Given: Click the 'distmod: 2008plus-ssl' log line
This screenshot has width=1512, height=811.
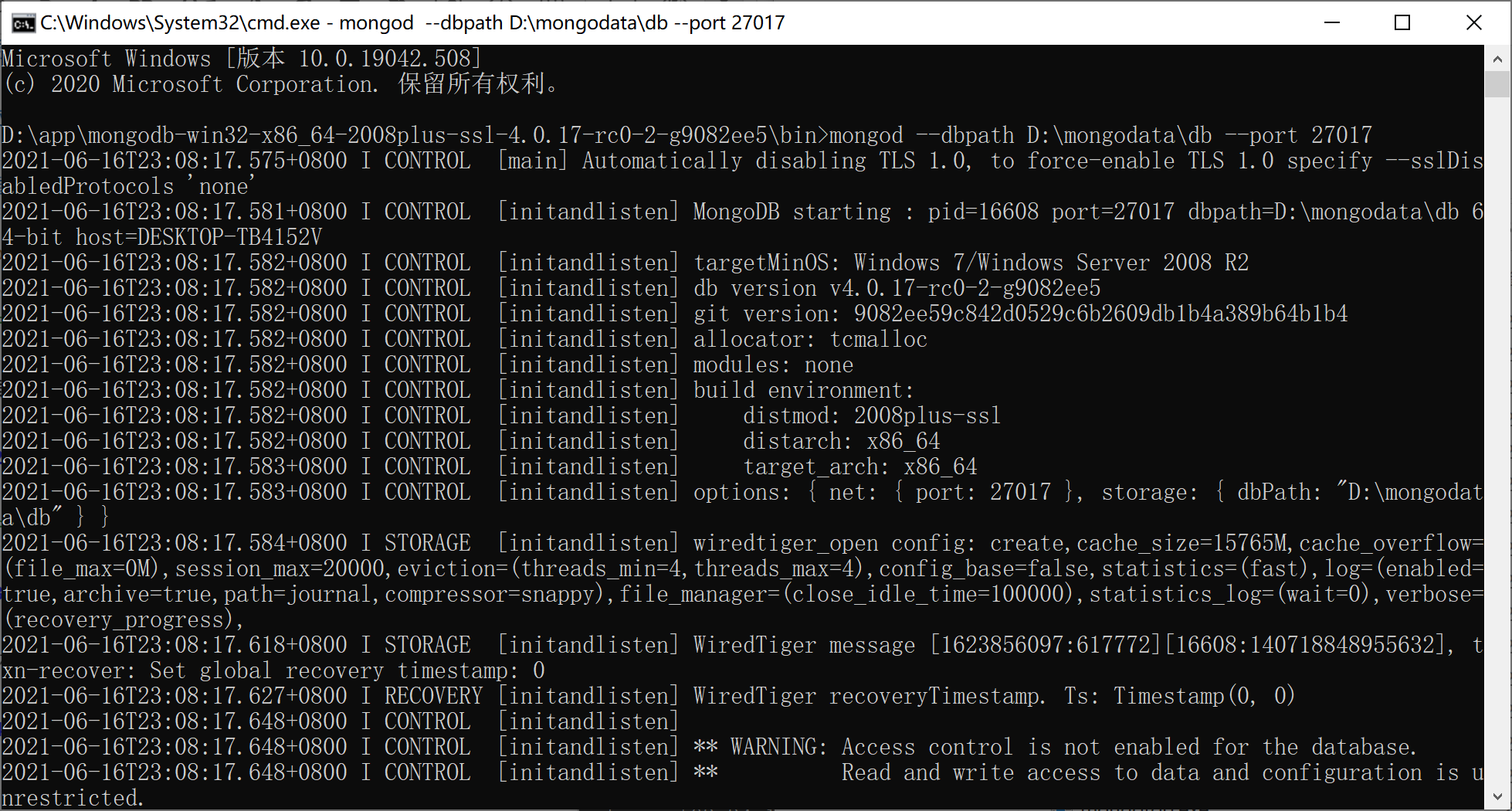Looking at the screenshot, I should point(502,416).
